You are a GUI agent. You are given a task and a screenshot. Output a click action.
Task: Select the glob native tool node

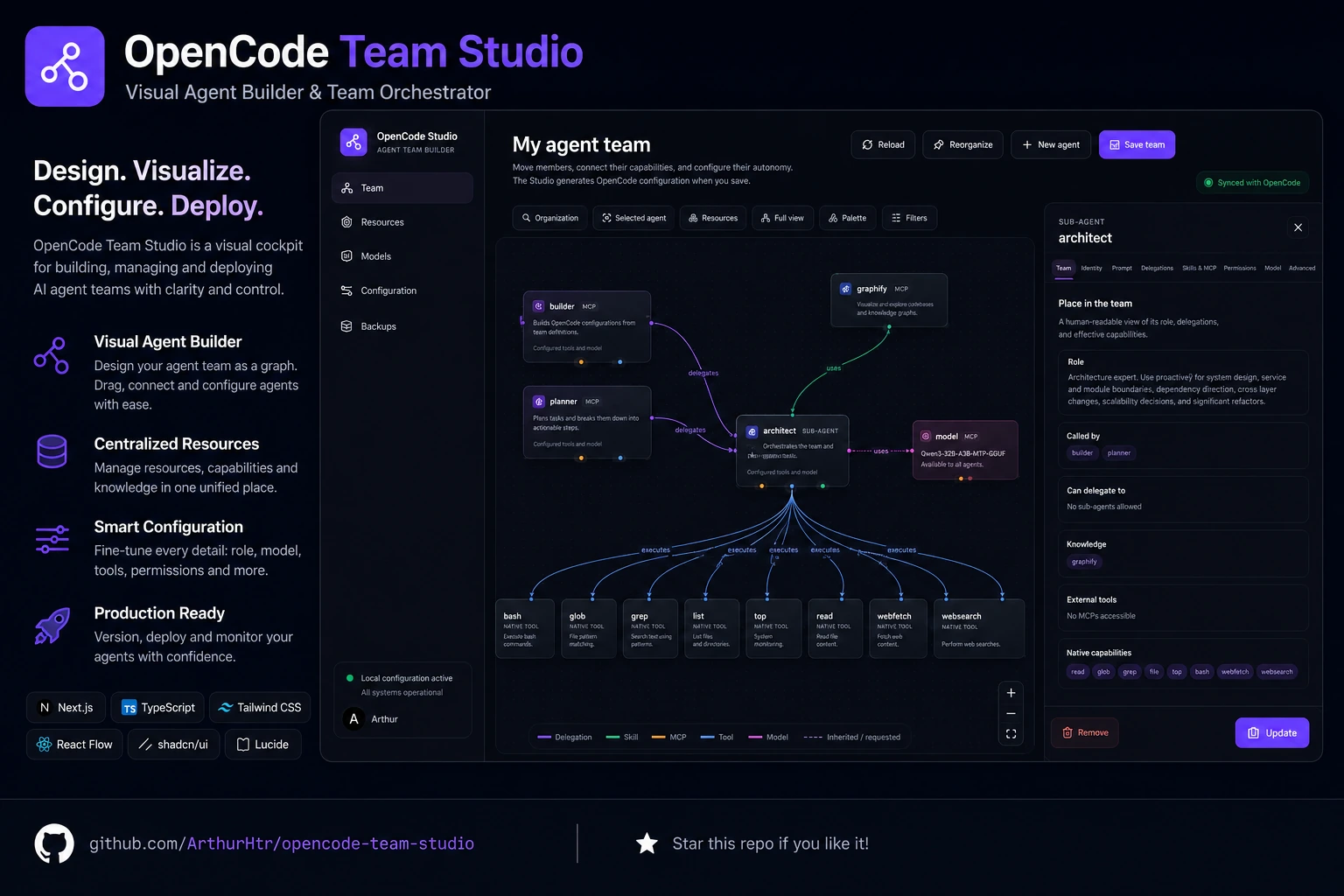[x=589, y=628]
